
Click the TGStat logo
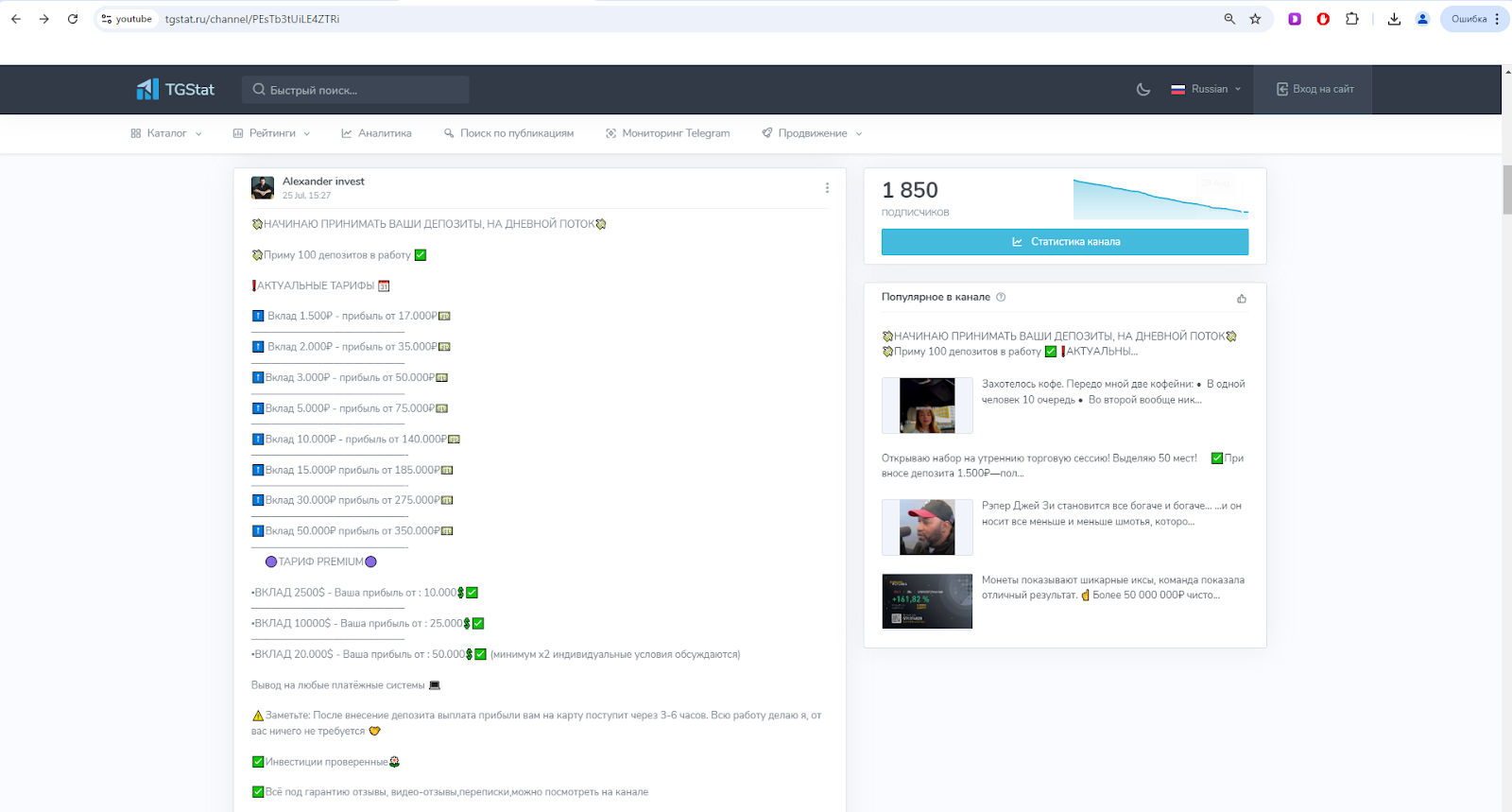coord(175,89)
